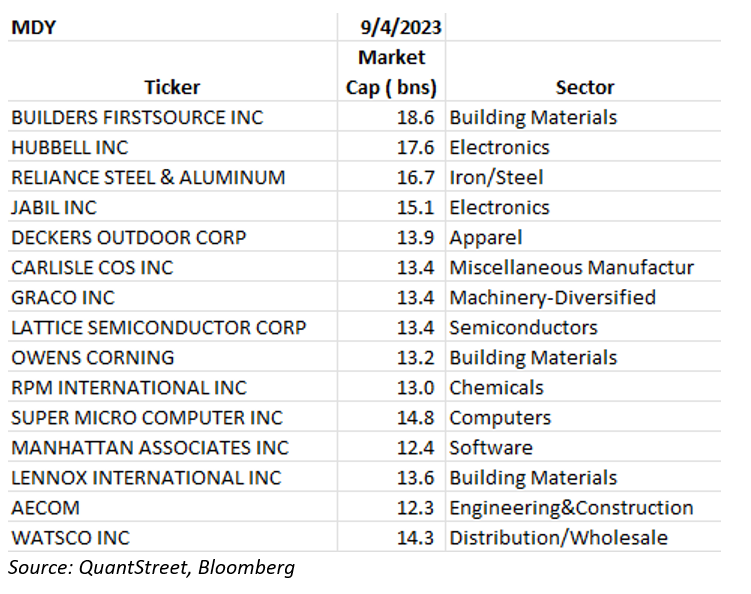Click SUPER MICRO COMPUTER INC cell

pyautogui.click(x=147, y=417)
